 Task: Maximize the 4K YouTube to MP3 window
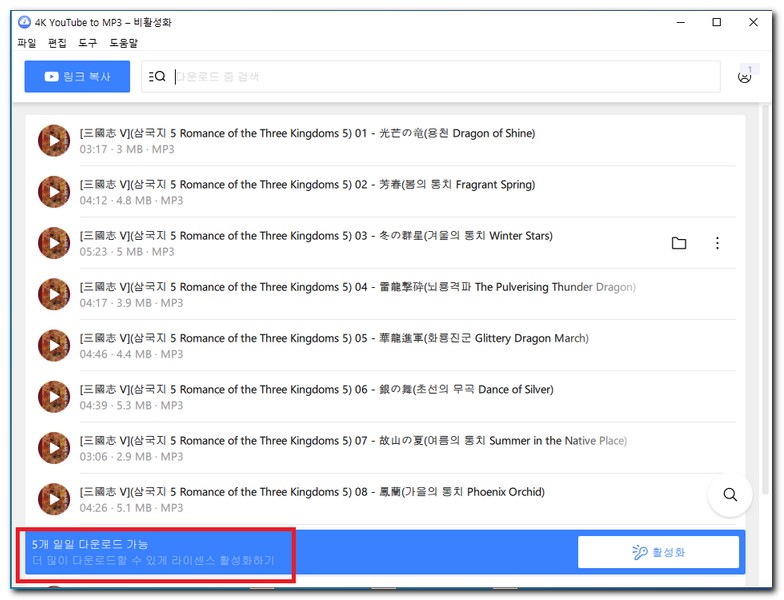[716, 22]
